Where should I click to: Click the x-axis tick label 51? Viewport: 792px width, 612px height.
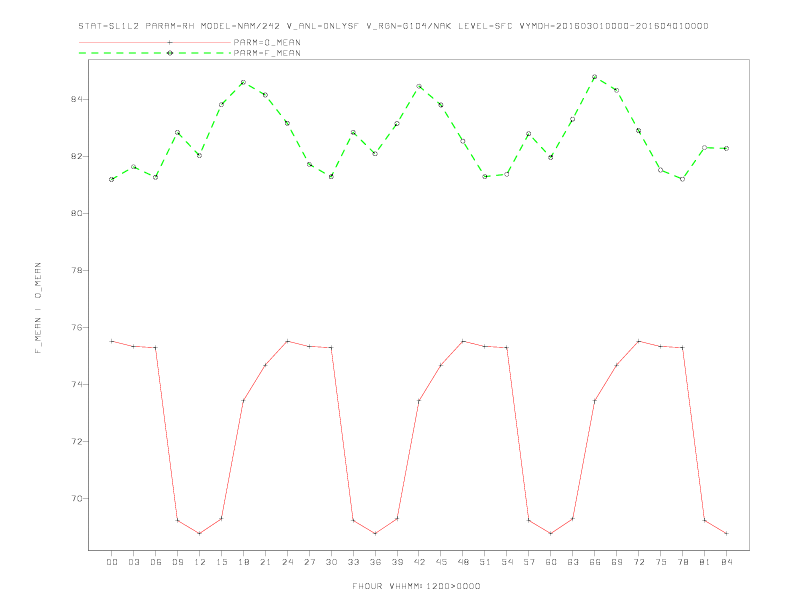485,562
